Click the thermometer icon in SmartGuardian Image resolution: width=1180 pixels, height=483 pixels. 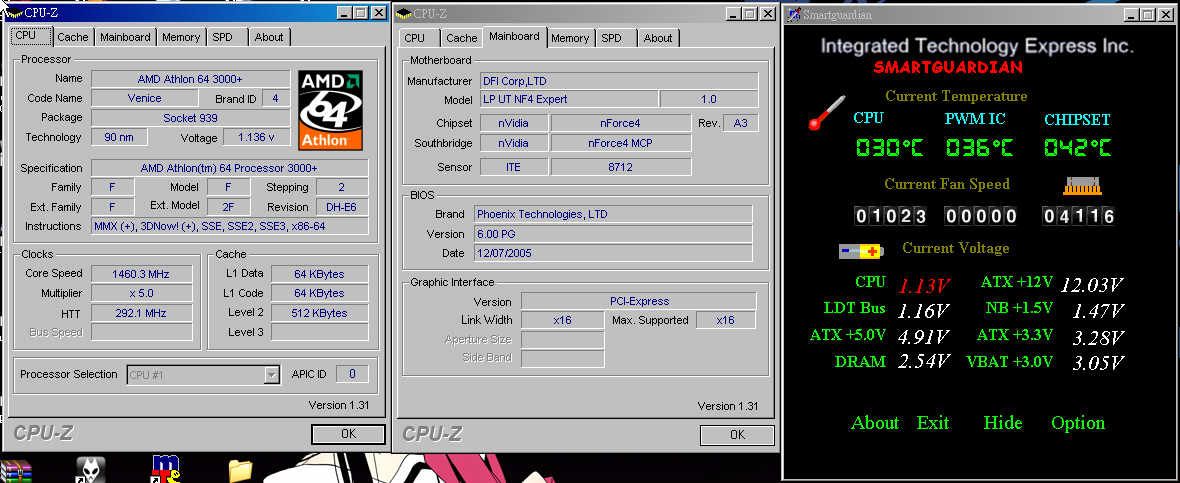pos(826,113)
